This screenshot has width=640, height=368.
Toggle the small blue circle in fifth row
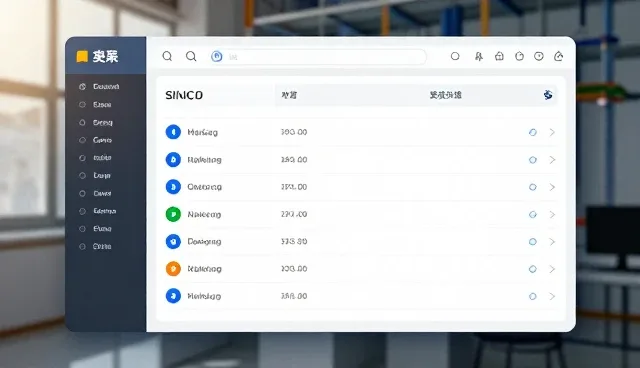[x=533, y=242]
